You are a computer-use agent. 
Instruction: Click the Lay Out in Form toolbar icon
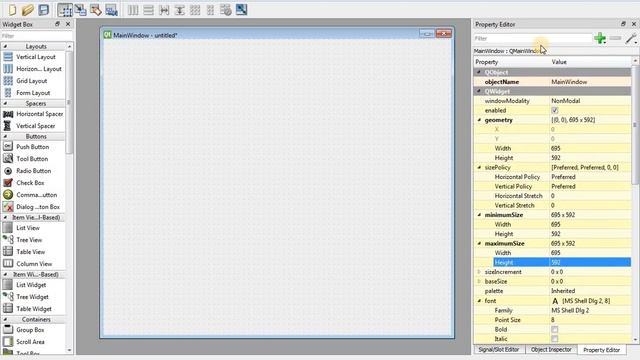[x=211, y=9]
